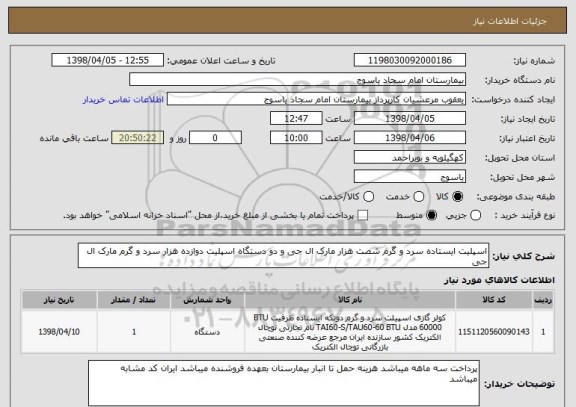Click the delivery province کهگیلویه و بویراحمد field
The image size is (576, 407).
point(410,158)
